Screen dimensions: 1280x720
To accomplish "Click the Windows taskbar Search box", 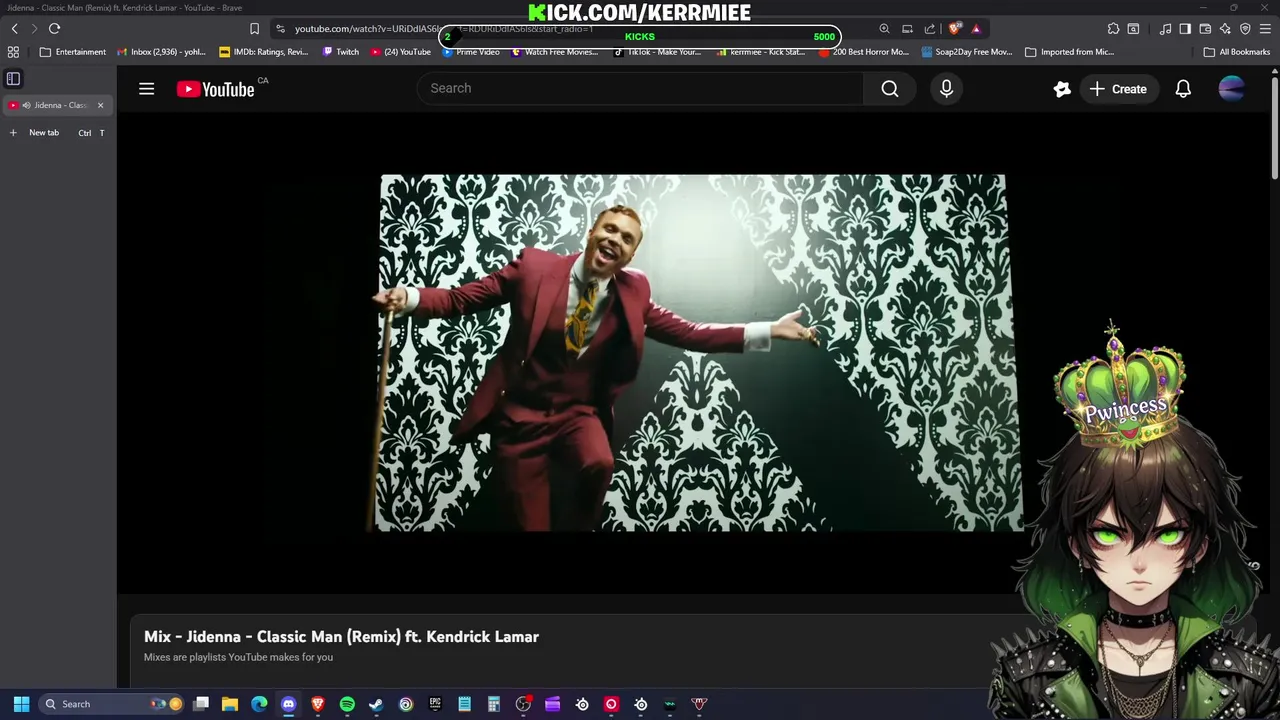I will click(111, 704).
